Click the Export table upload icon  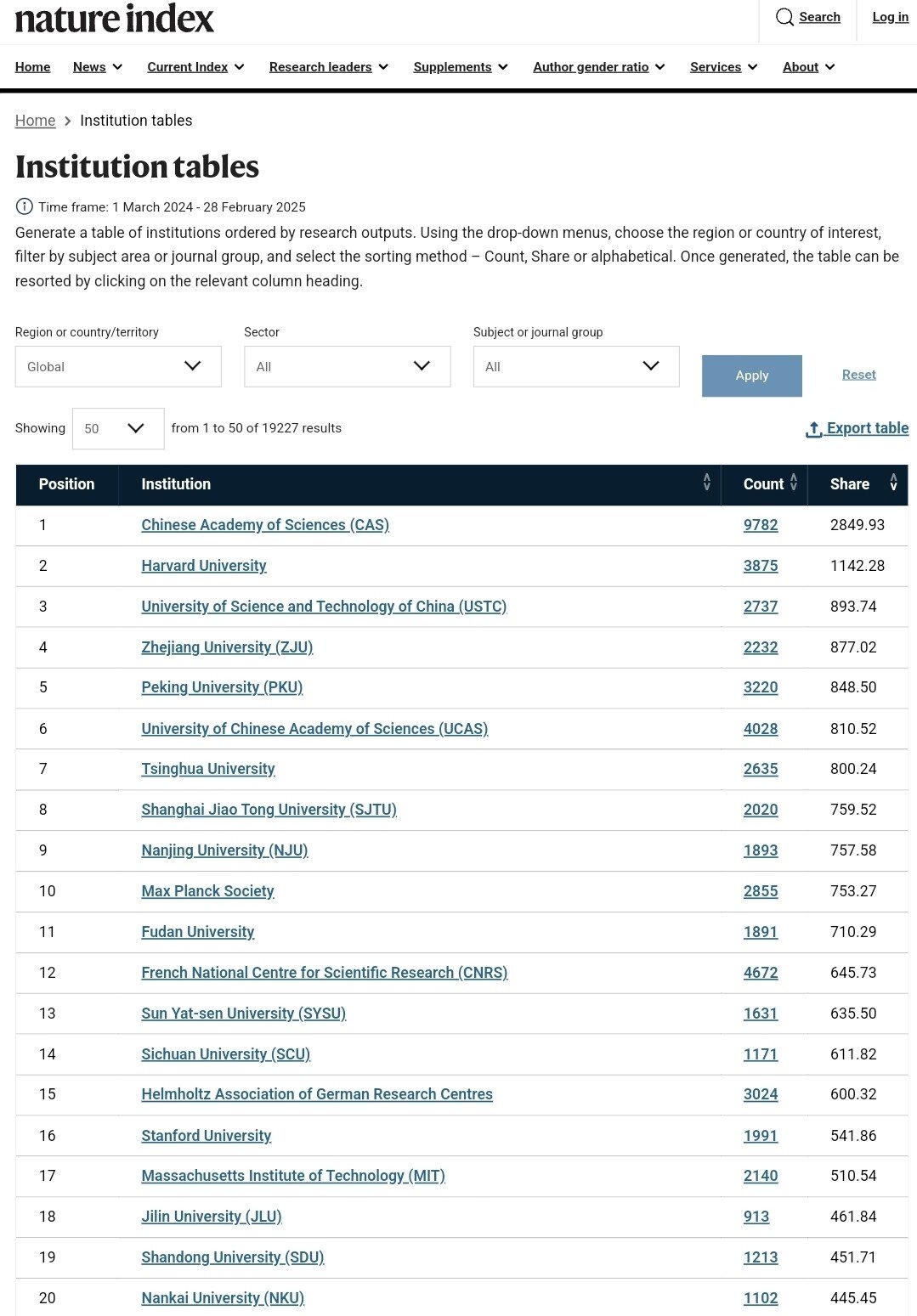[813, 429]
